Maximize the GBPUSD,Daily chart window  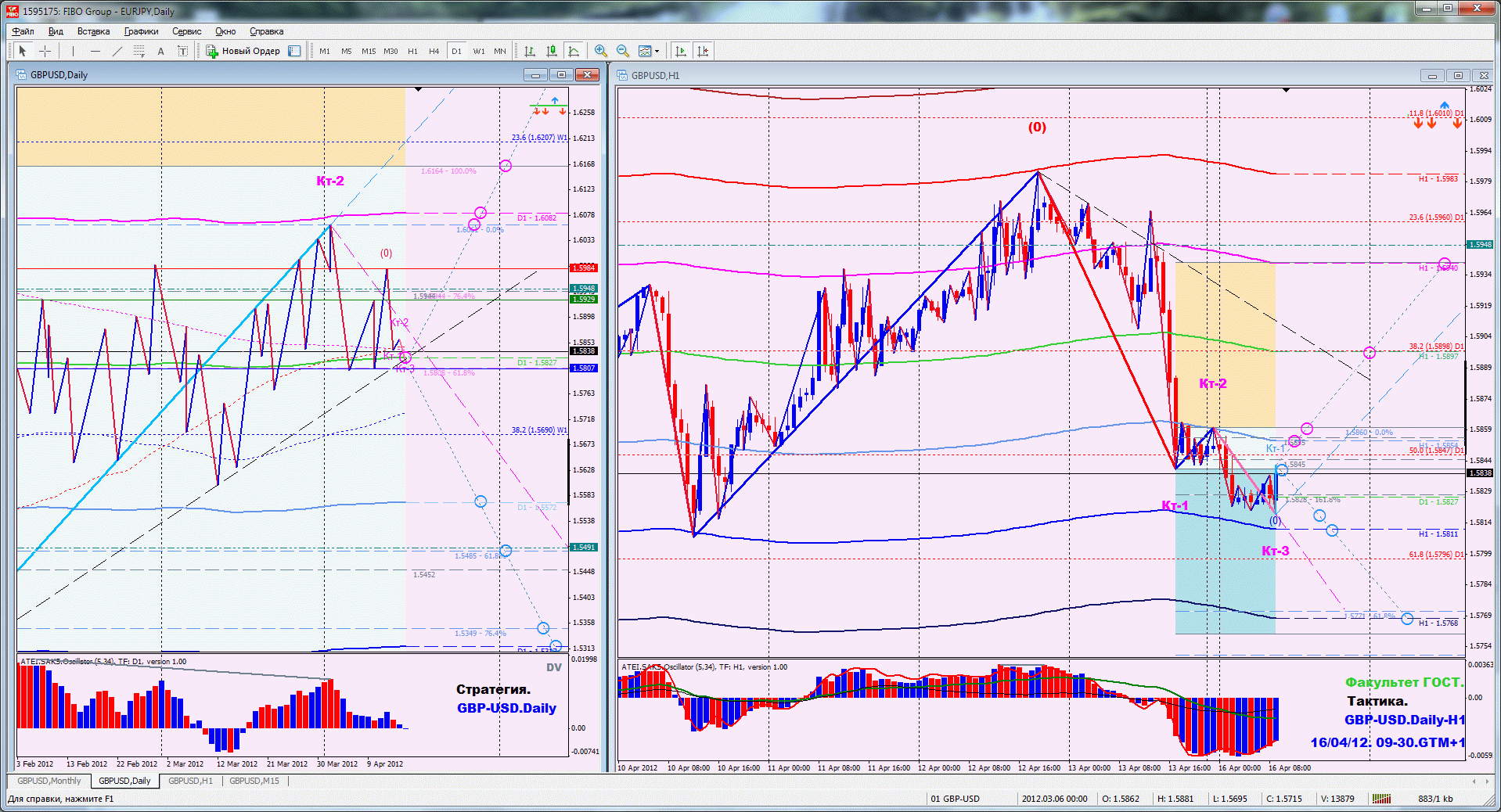coord(561,75)
